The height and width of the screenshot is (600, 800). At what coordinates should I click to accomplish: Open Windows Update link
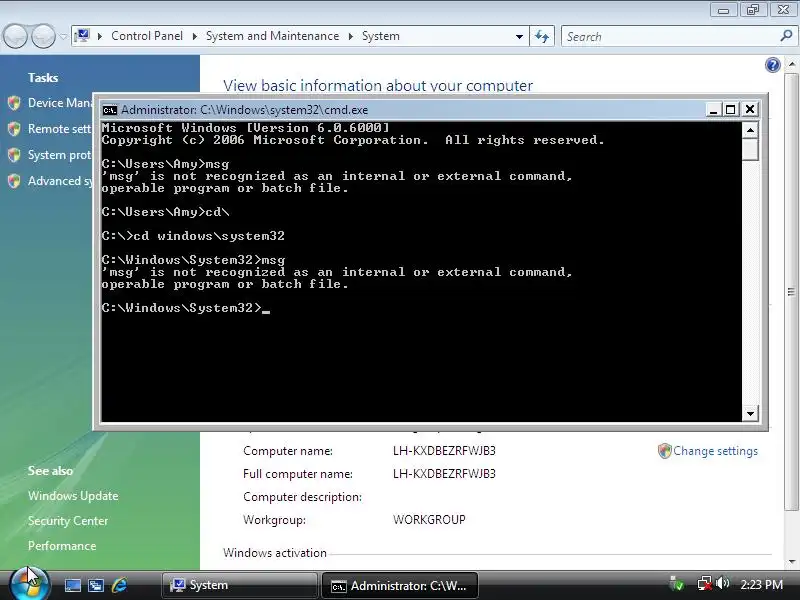73,496
